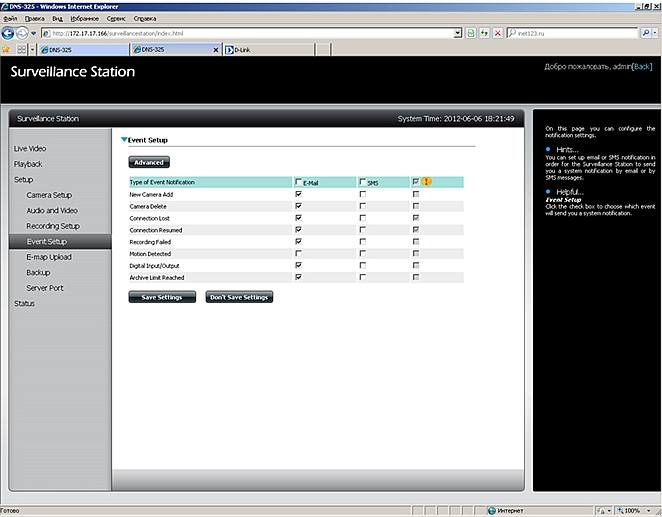Click the Back link beside admin
This screenshot has width=662, height=517.
pyautogui.click(x=641, y=66)
